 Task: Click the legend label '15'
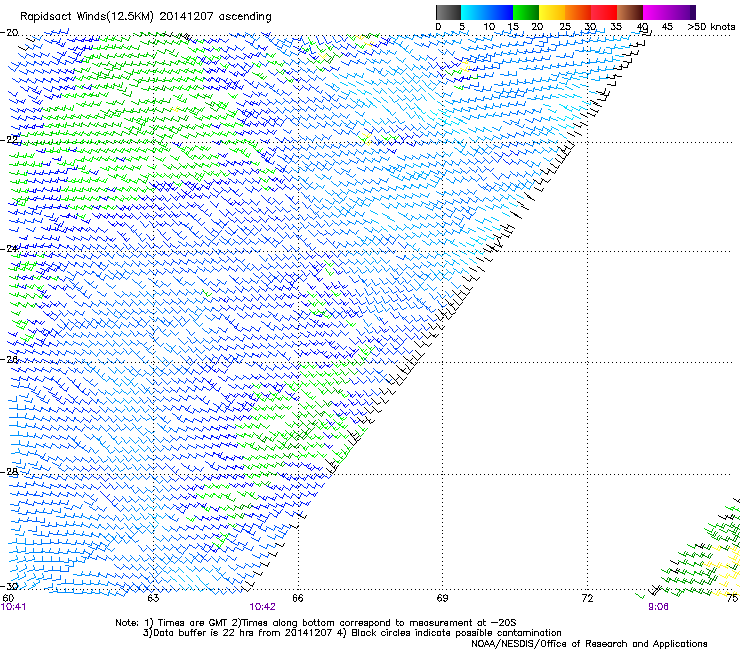(513, 27)
